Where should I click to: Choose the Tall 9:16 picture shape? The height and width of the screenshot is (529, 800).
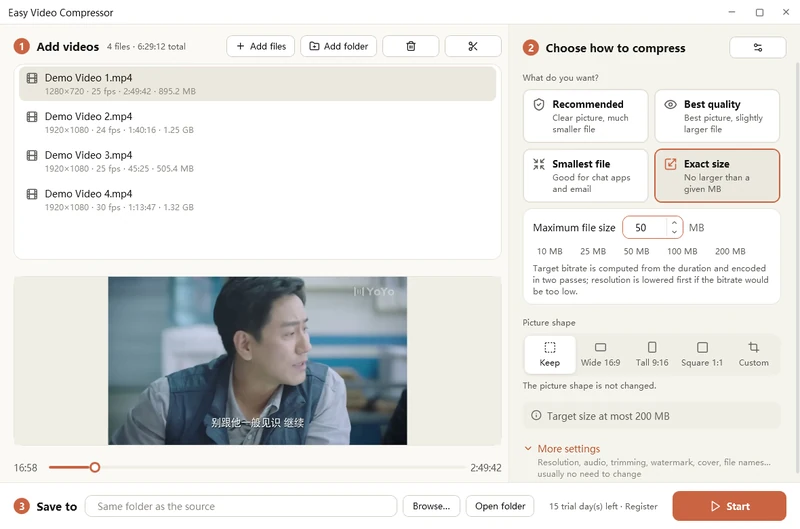click(x=652, y=354)
